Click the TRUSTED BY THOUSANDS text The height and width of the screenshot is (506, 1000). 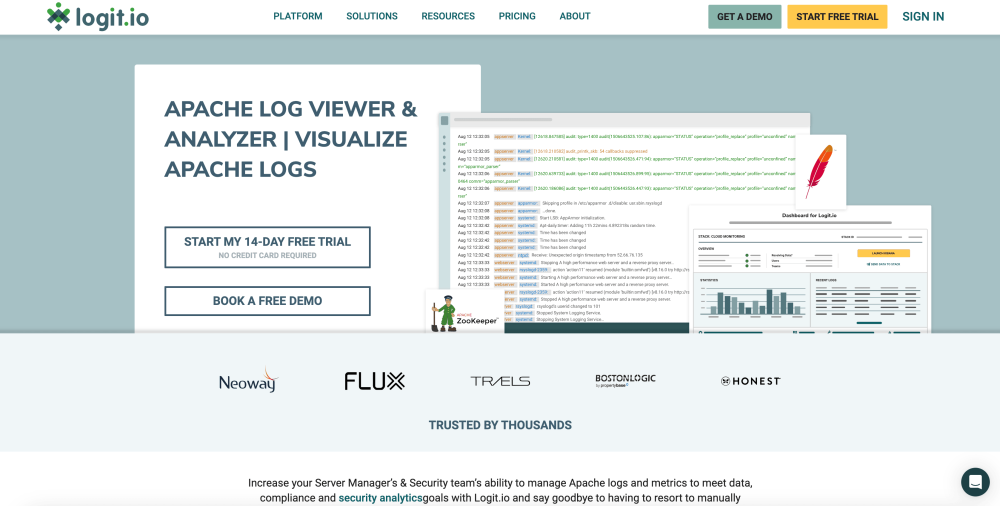pyautogui.click(x=500, y=425)
